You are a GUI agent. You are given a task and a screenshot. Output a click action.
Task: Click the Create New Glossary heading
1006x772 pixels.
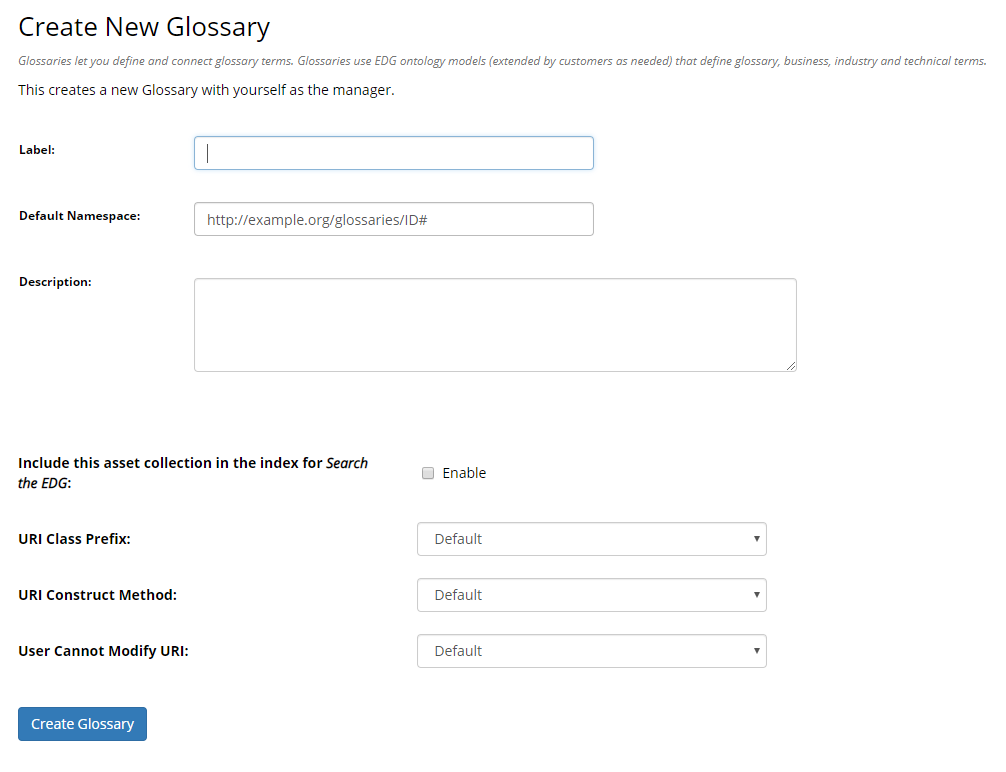coord(144,27)
